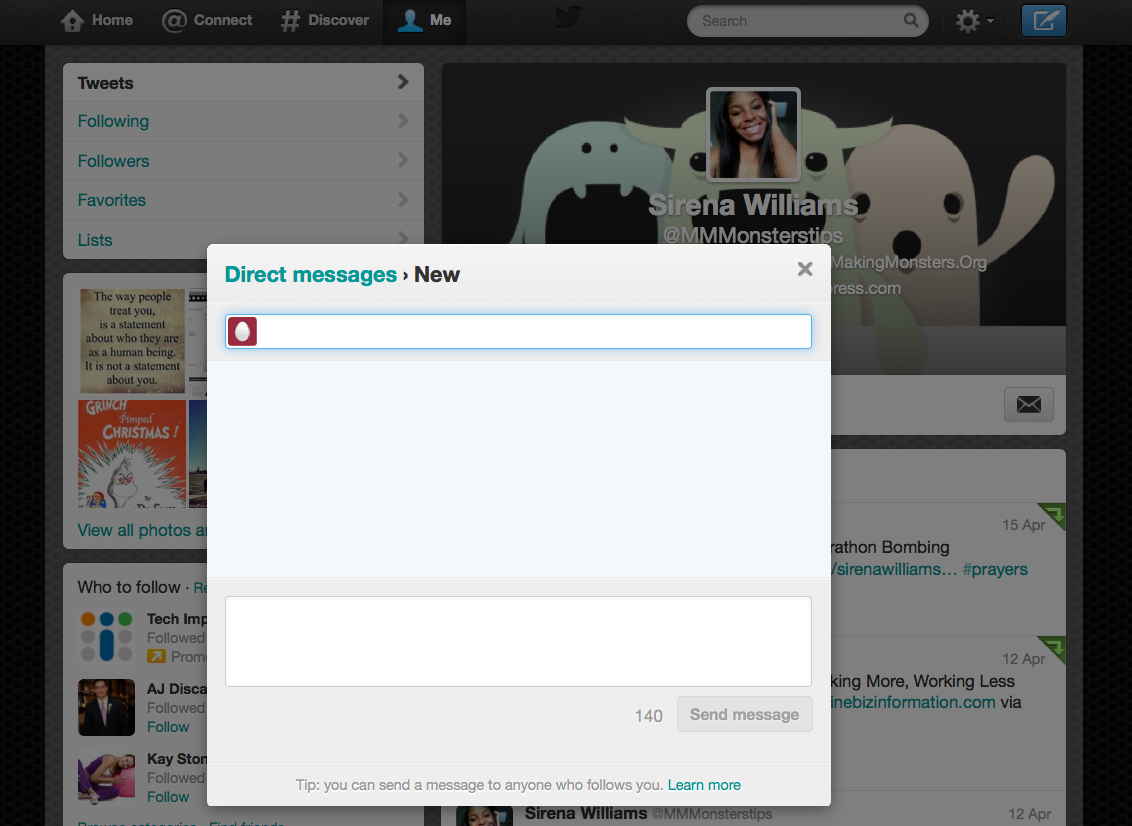The width and height of the screenshot is (1132, 826).
Task: Open the inebizinformation.com link
Action: (913, 702)
